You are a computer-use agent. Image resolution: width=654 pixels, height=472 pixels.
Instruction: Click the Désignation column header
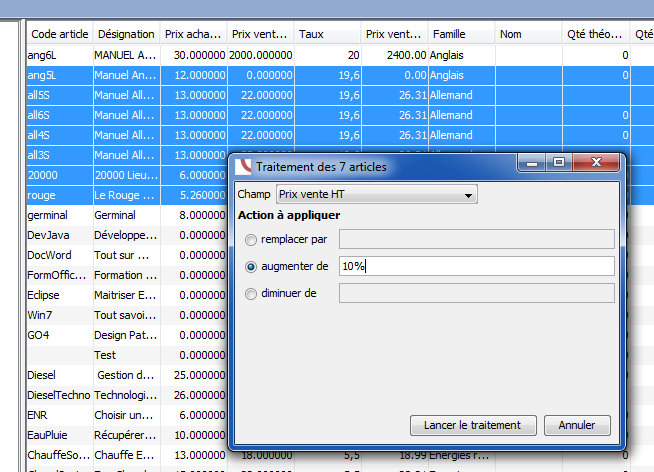[x=125, y=34]
